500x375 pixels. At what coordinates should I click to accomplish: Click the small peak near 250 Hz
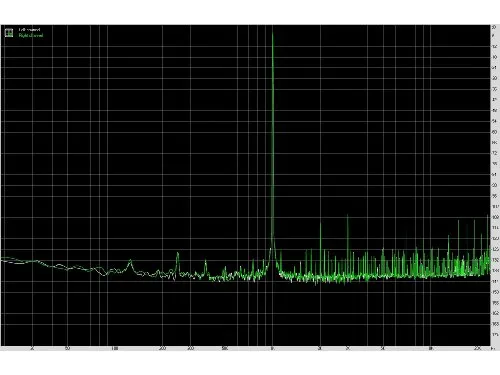178,253
